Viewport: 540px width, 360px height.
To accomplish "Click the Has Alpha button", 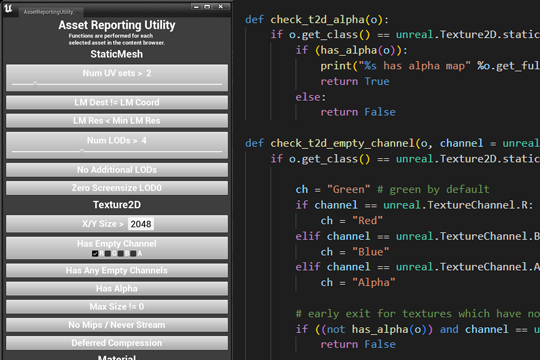I will [117, 288].
